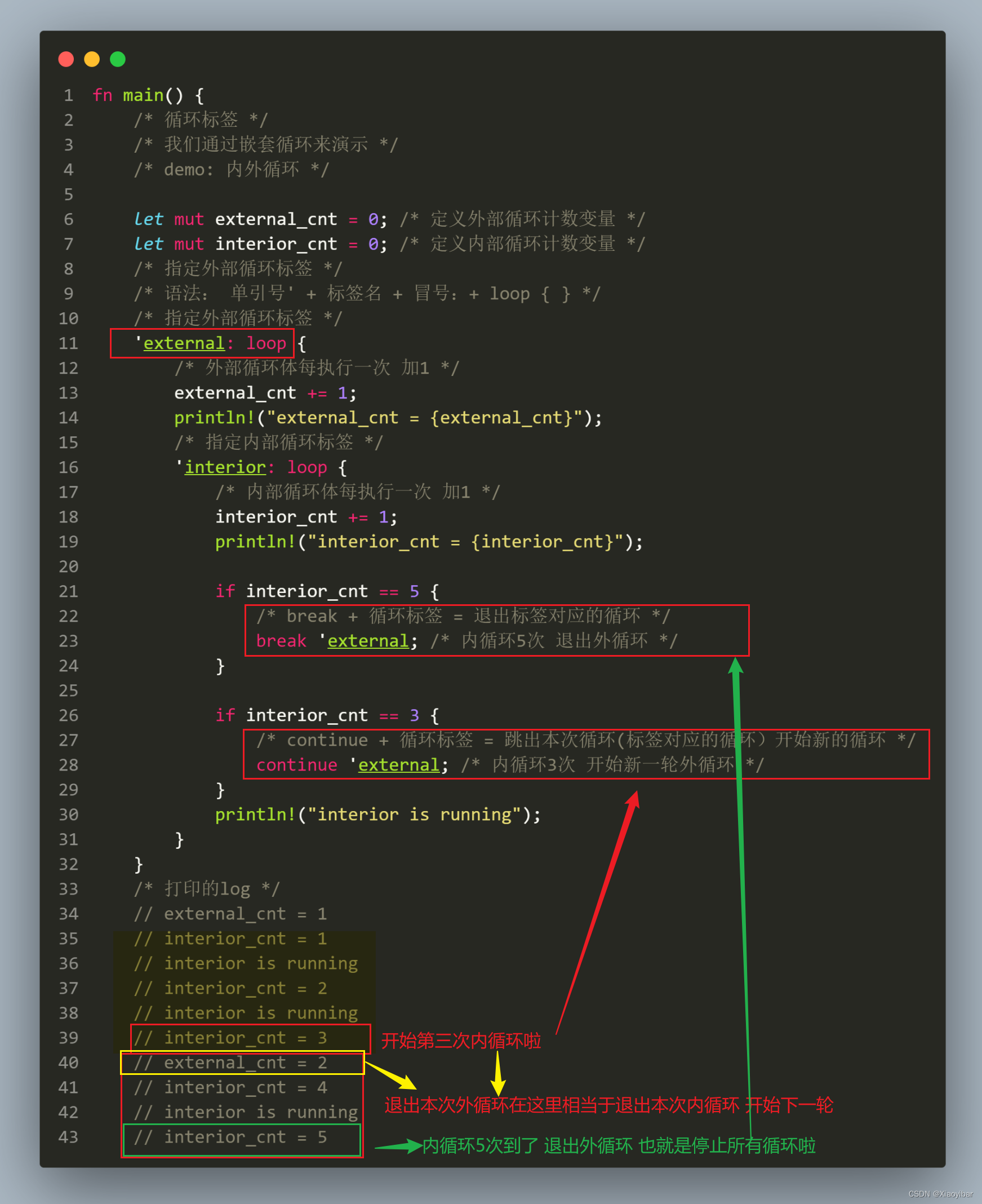Viewport: 982px width, 1204px height.
Task: Select the comment '/* 循环标签 */'
Action: coord(200,120)
